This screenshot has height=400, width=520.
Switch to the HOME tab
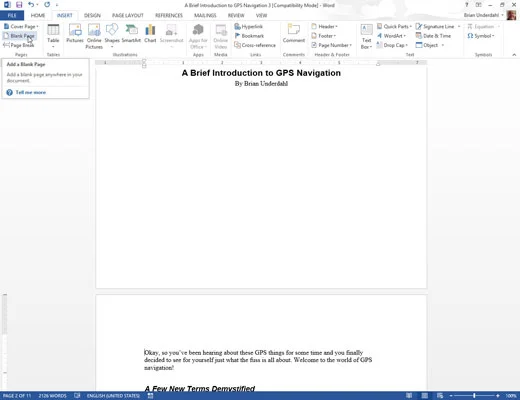pyautogui.click(x=38, y=15)
